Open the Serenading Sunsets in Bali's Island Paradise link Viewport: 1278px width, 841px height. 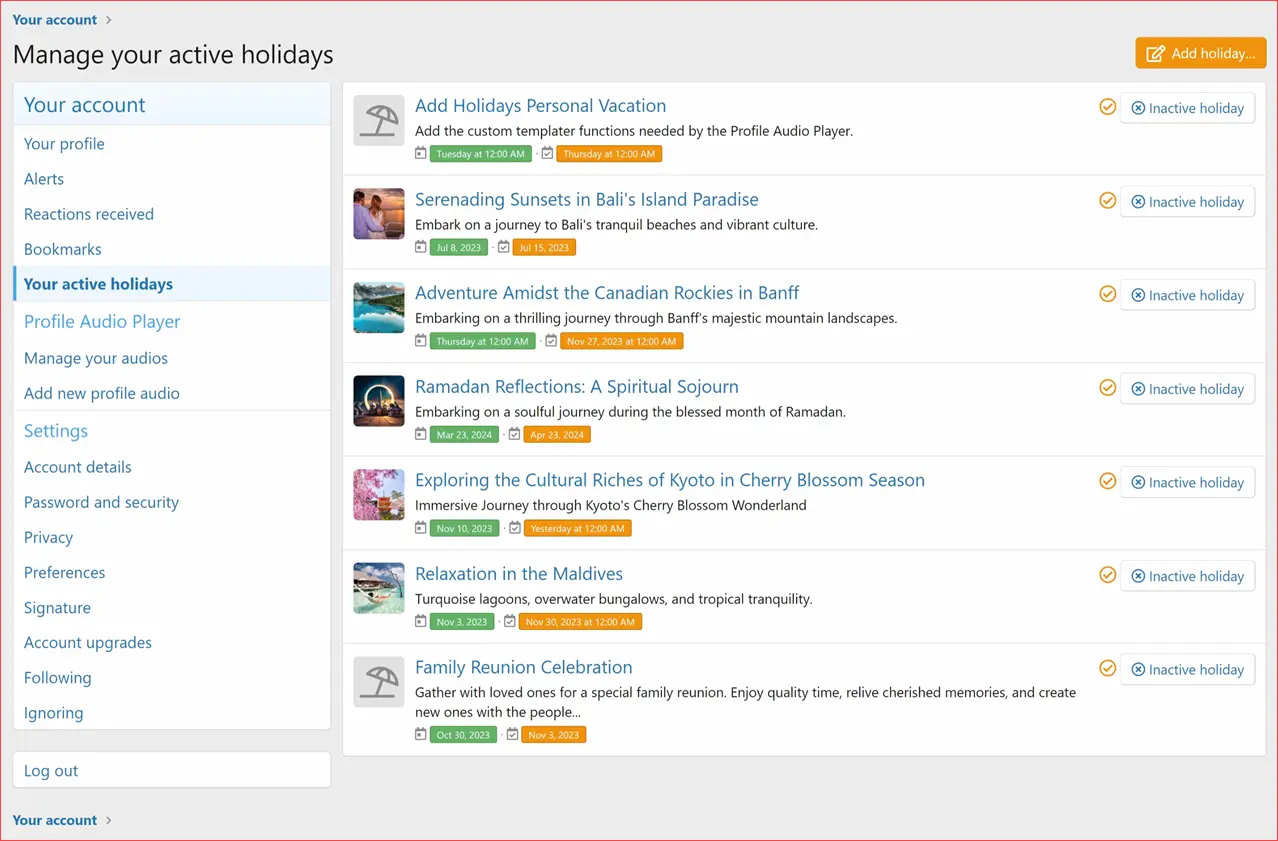(586, 199)
